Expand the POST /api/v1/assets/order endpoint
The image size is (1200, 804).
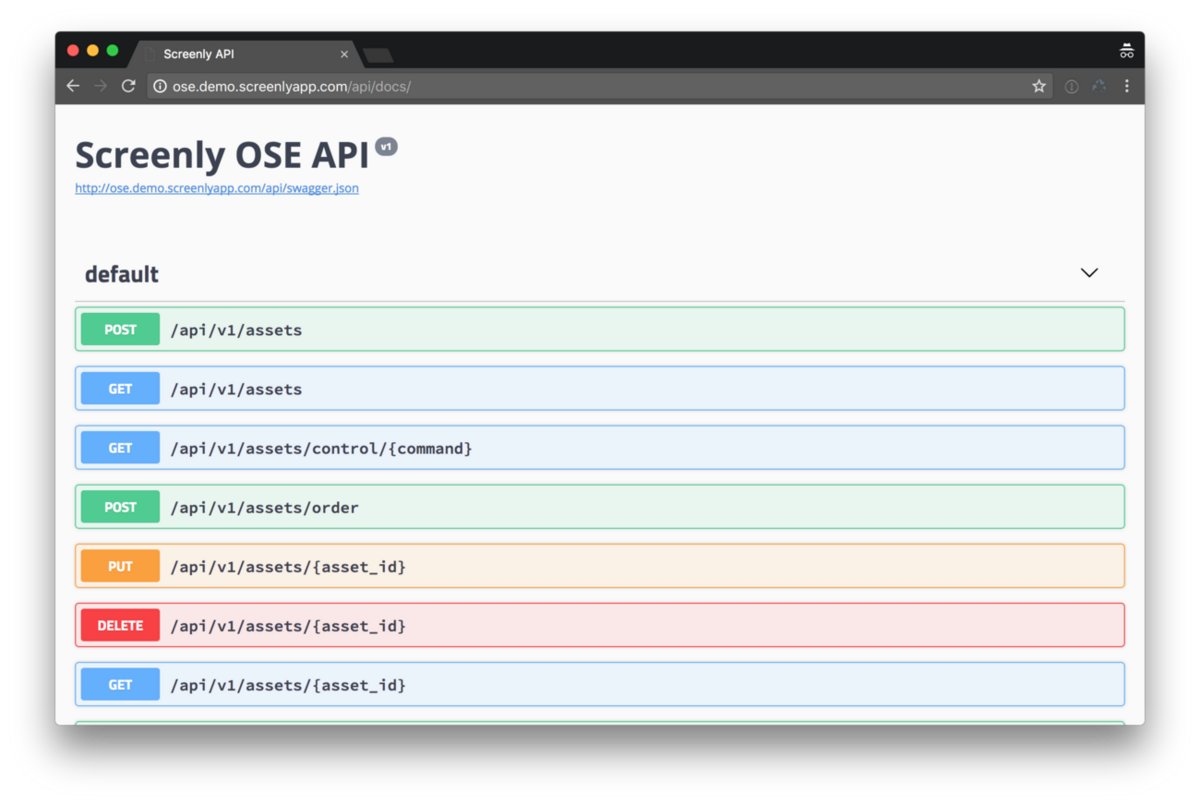600,507
